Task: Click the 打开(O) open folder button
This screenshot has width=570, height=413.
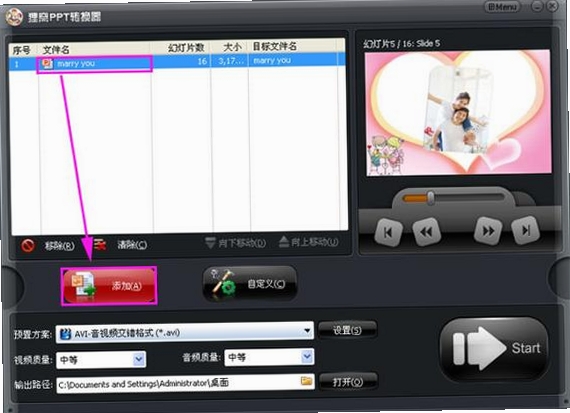Action: 348,382
